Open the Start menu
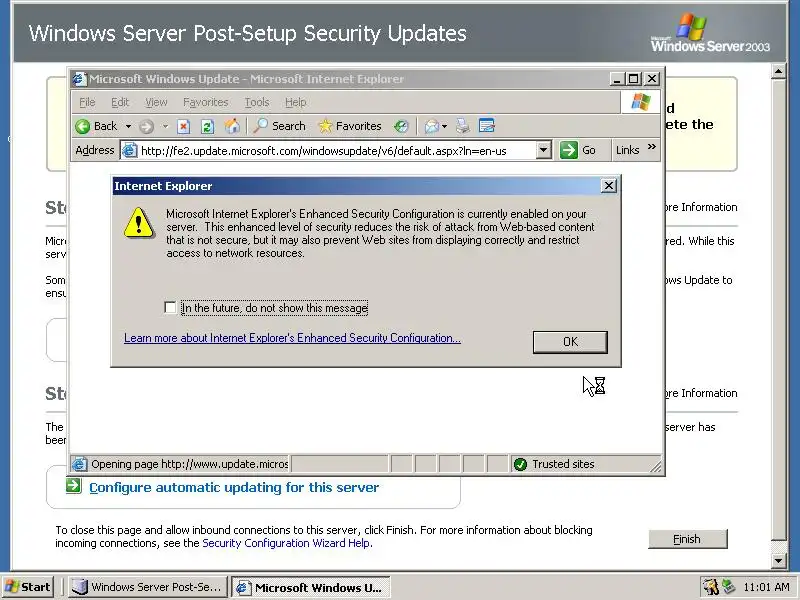This screenshot has width=800, height=600. click(x=28, y=587)
